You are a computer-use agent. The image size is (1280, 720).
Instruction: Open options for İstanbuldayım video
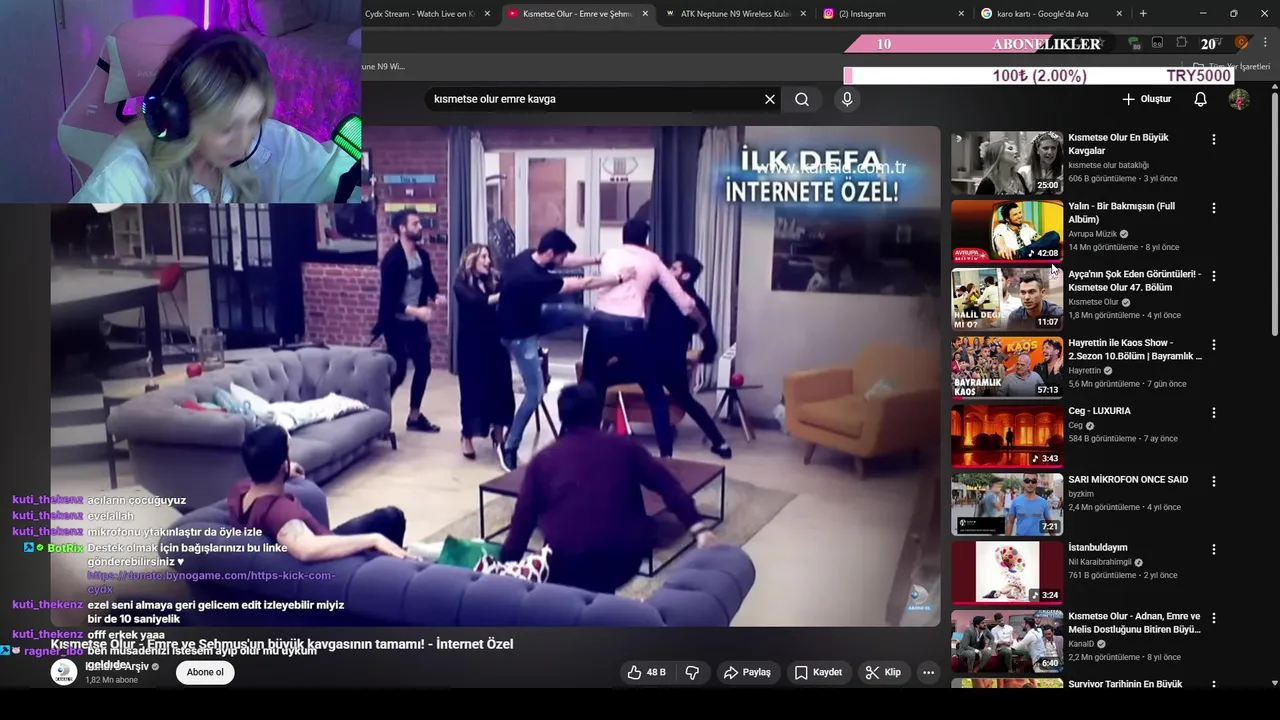(x=1214, y=549)
